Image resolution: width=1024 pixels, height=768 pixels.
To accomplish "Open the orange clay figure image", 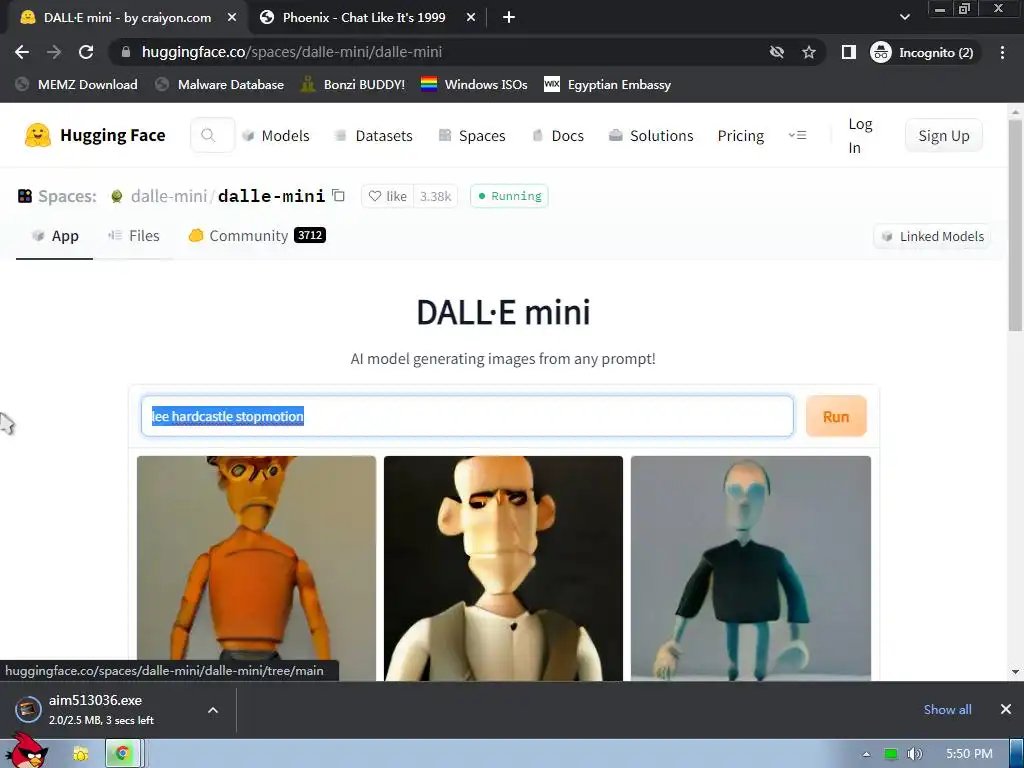I will (256, 568).
